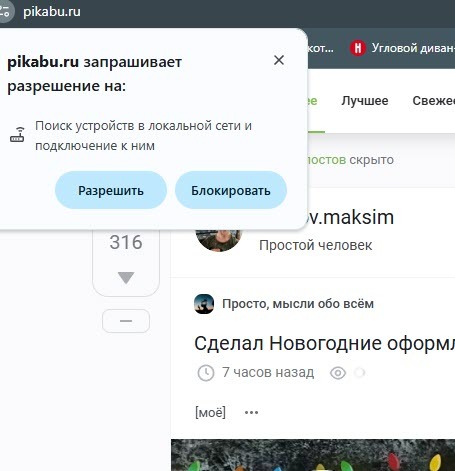Open the red Угловой диван bookmark
This screenshot has height=471, width=455.
402,48
